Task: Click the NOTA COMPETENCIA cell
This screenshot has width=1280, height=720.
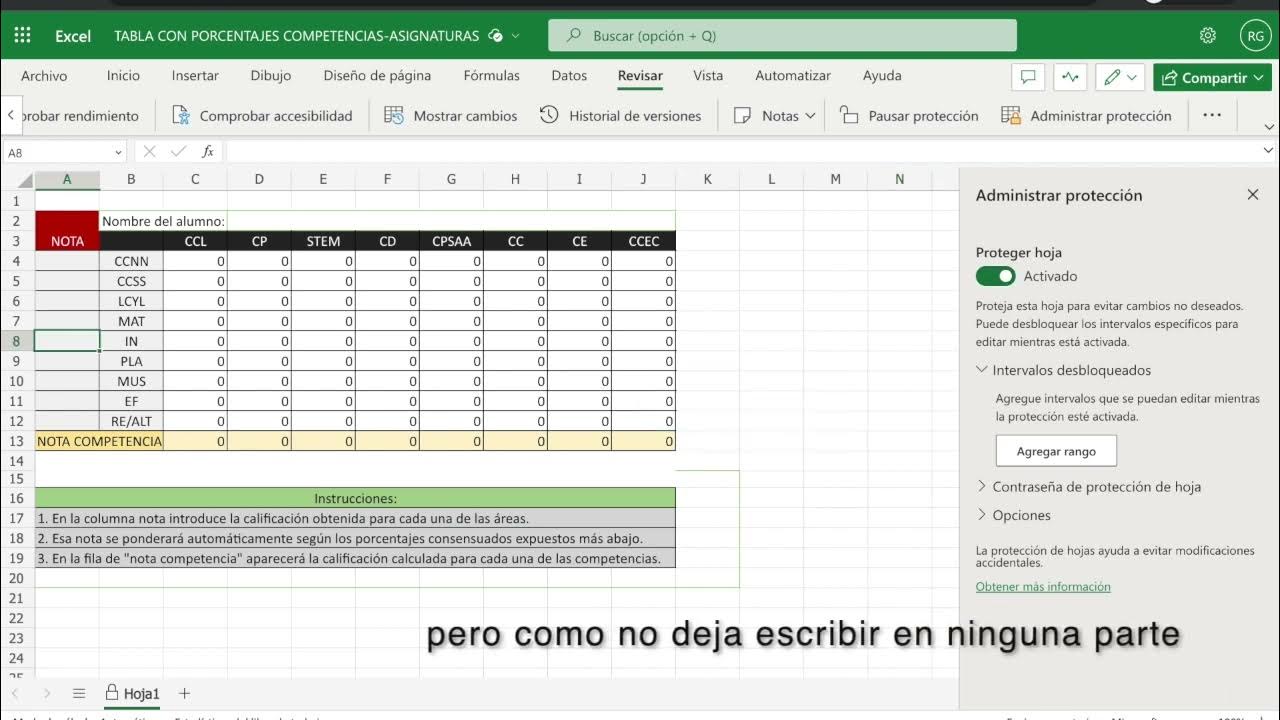Action: coord(99,441)
